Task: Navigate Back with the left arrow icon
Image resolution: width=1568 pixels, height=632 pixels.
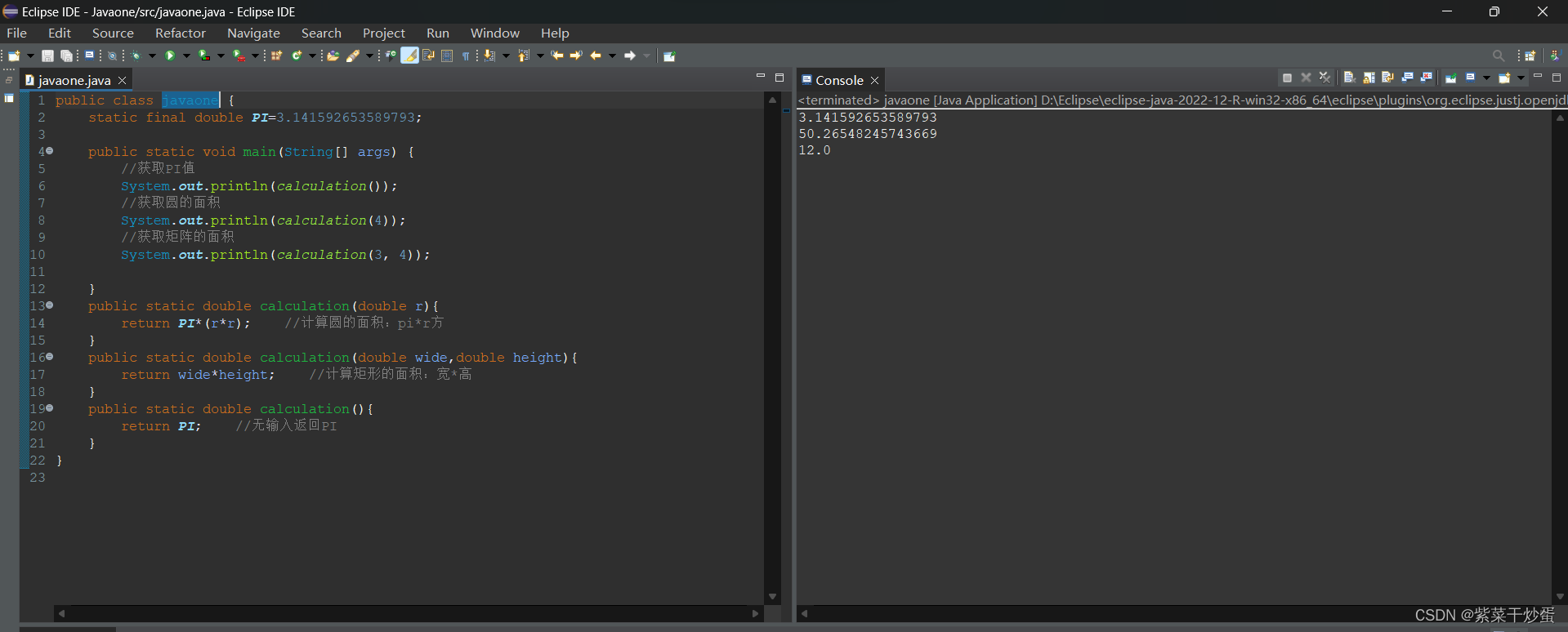Action: pyautogui.click(x=595, y=56)
